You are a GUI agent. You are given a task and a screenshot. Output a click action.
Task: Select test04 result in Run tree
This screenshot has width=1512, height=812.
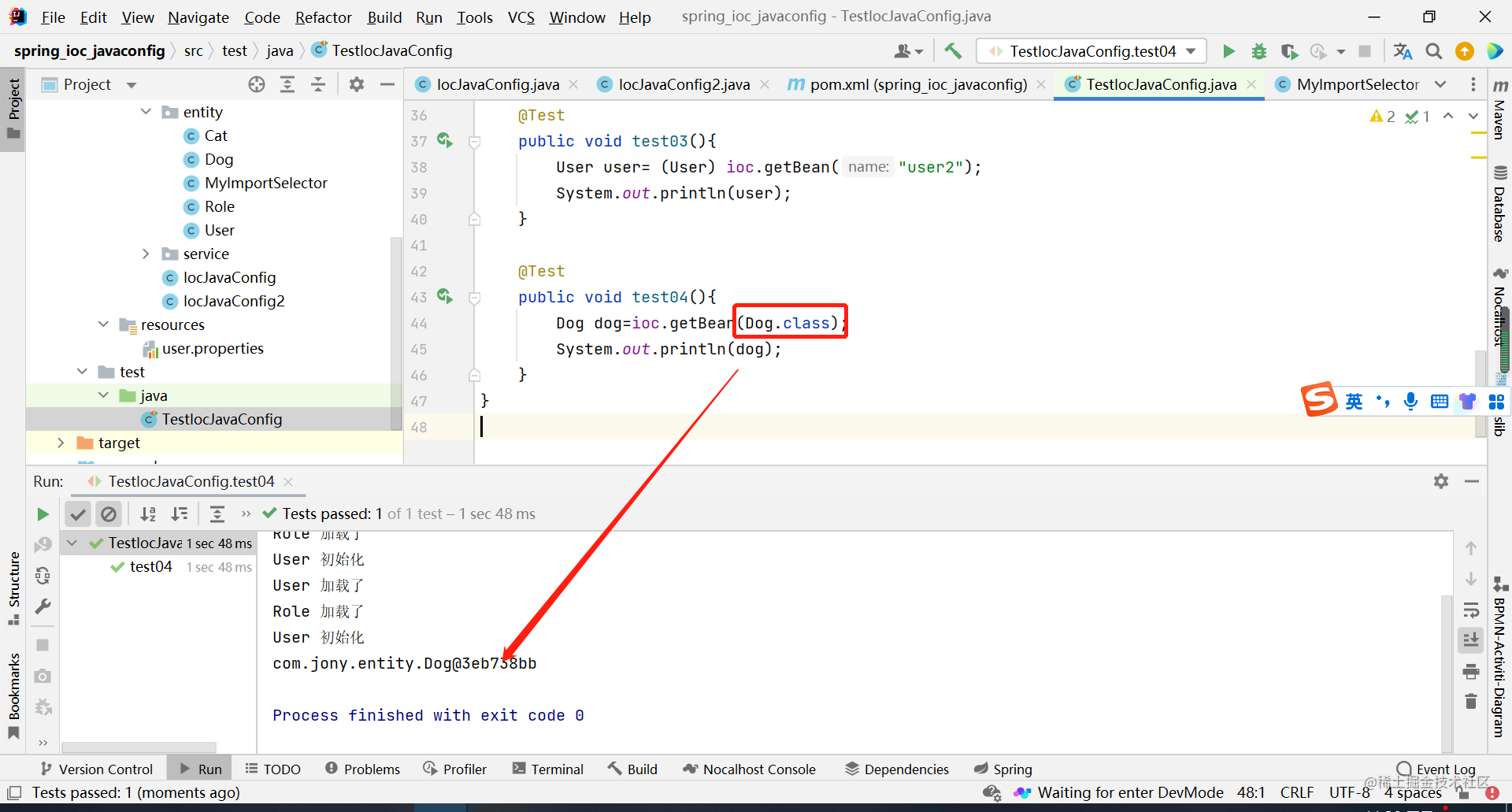tap(150, 566)
